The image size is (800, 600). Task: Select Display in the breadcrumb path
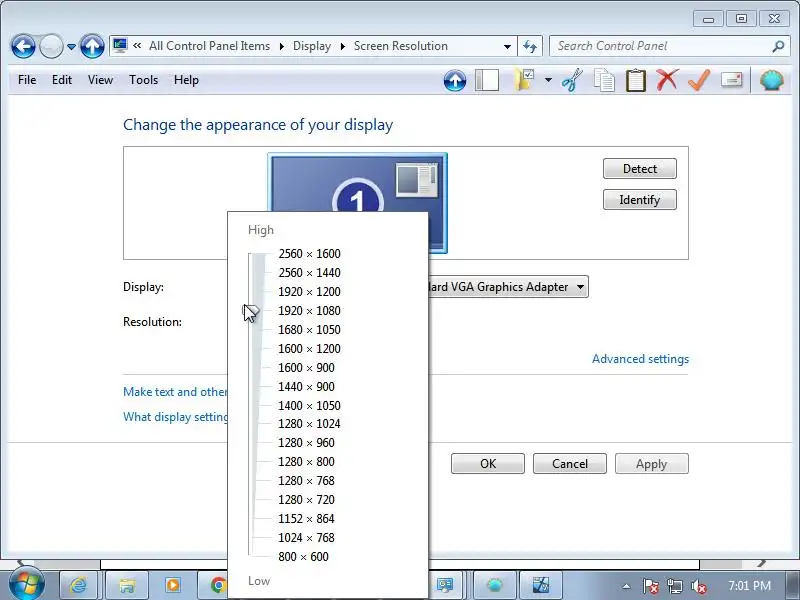312,46
